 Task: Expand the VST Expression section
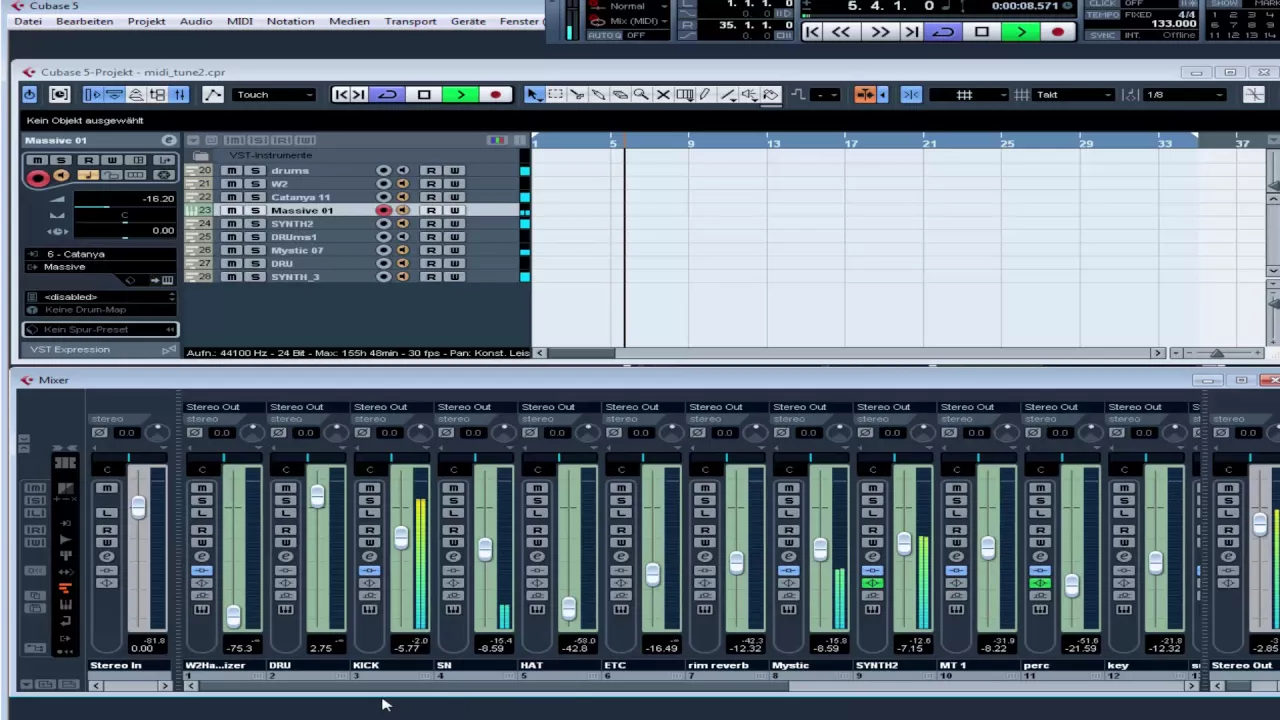pos(100,349)
